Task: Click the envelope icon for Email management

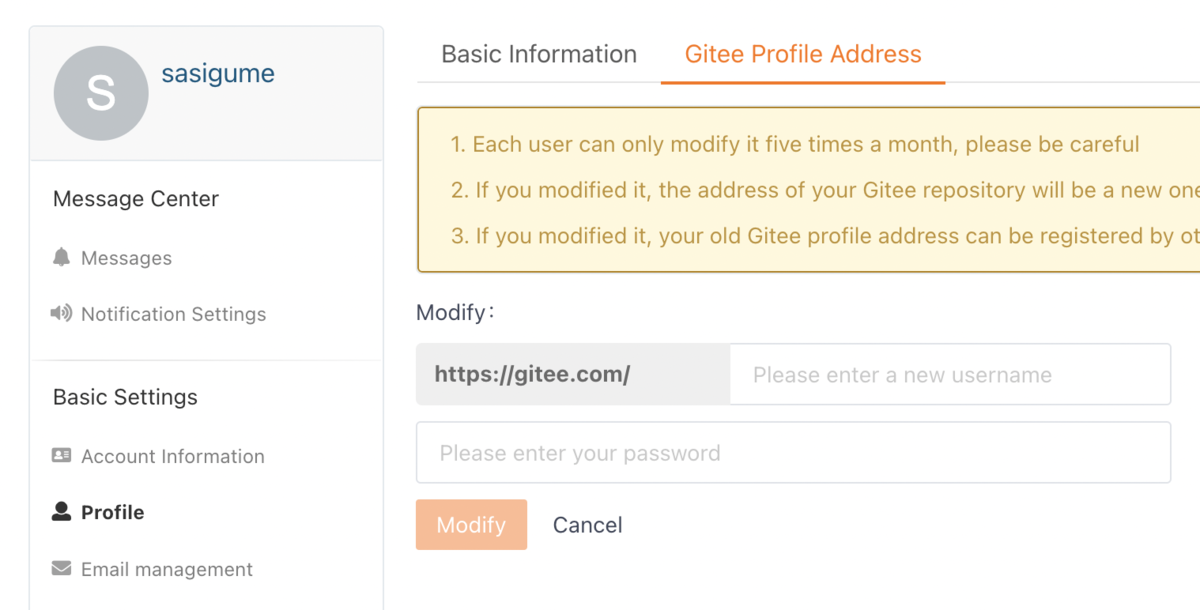Action: 61,569
